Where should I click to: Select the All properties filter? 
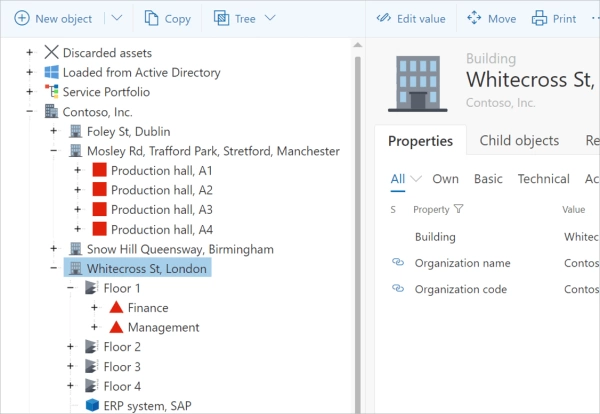398,179
